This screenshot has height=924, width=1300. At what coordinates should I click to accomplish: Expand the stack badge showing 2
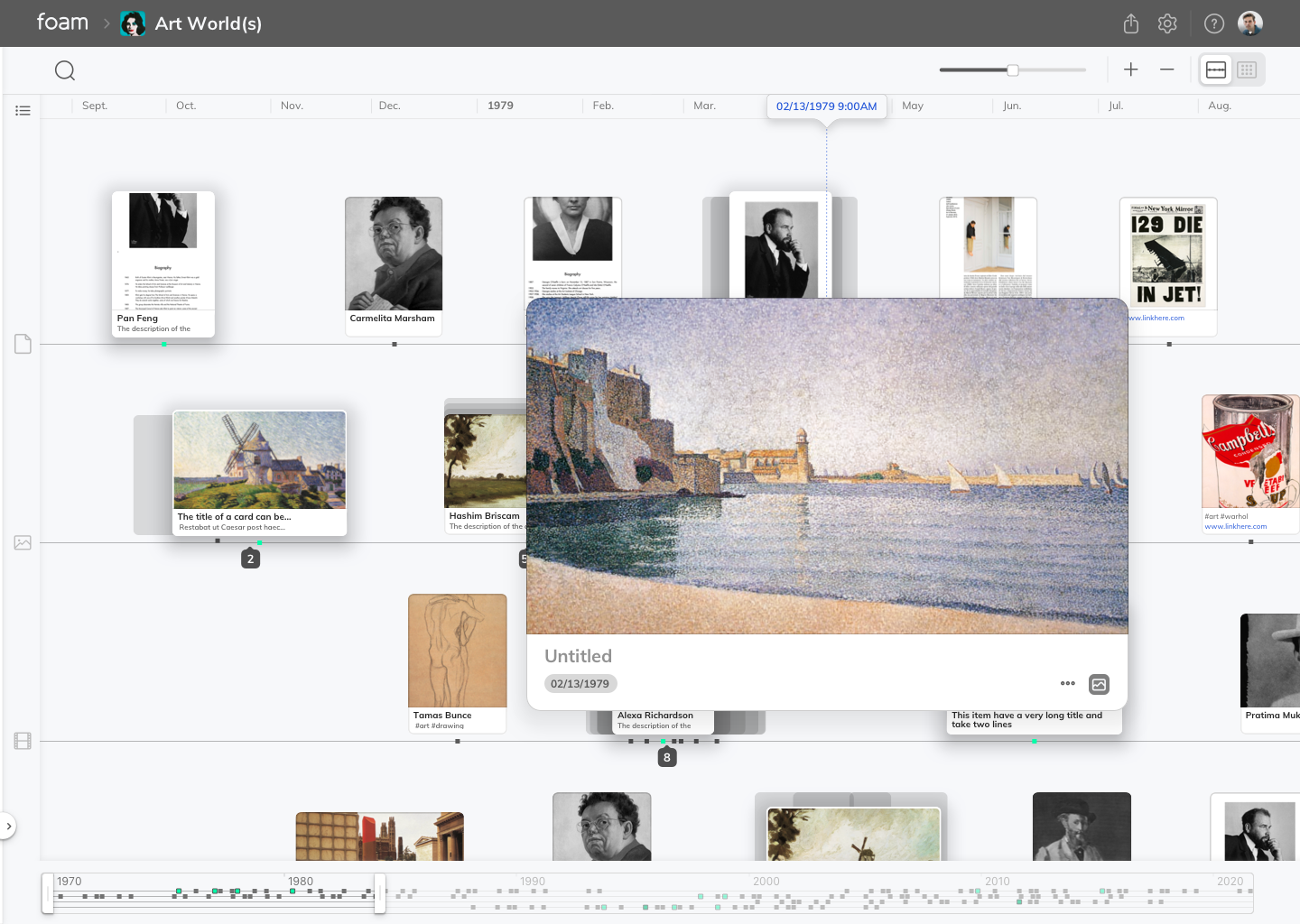tap(251, 559)
